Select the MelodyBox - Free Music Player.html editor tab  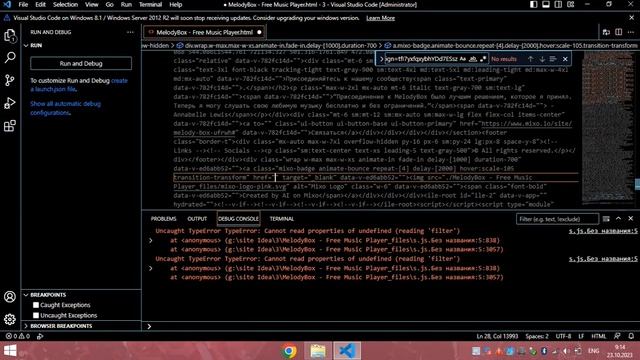204,32
